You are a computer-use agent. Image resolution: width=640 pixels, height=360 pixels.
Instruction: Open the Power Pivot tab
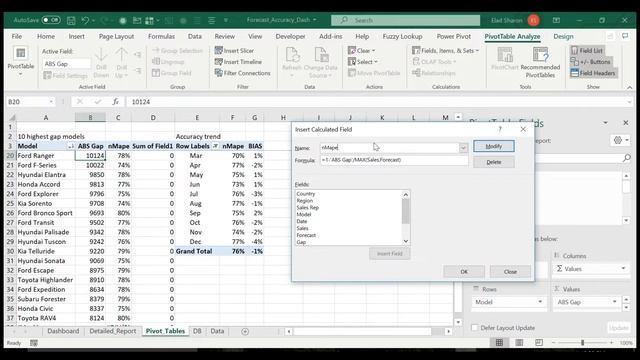(453, 36)
